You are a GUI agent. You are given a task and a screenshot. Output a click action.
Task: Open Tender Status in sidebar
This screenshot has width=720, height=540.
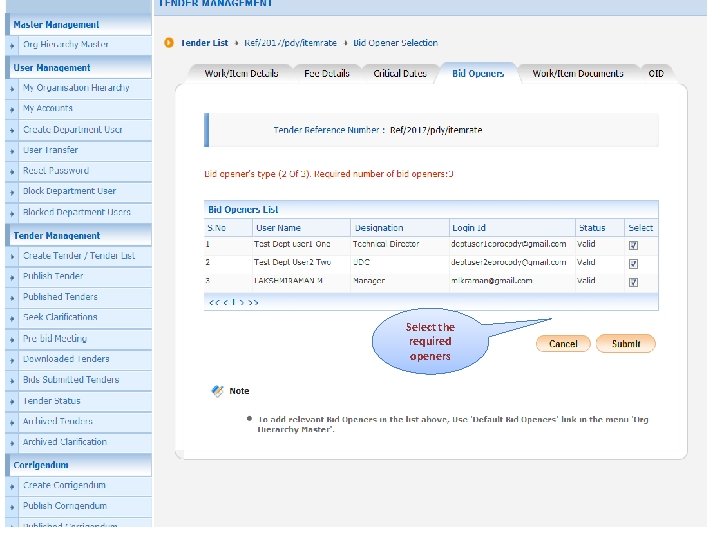coord(51,401)
